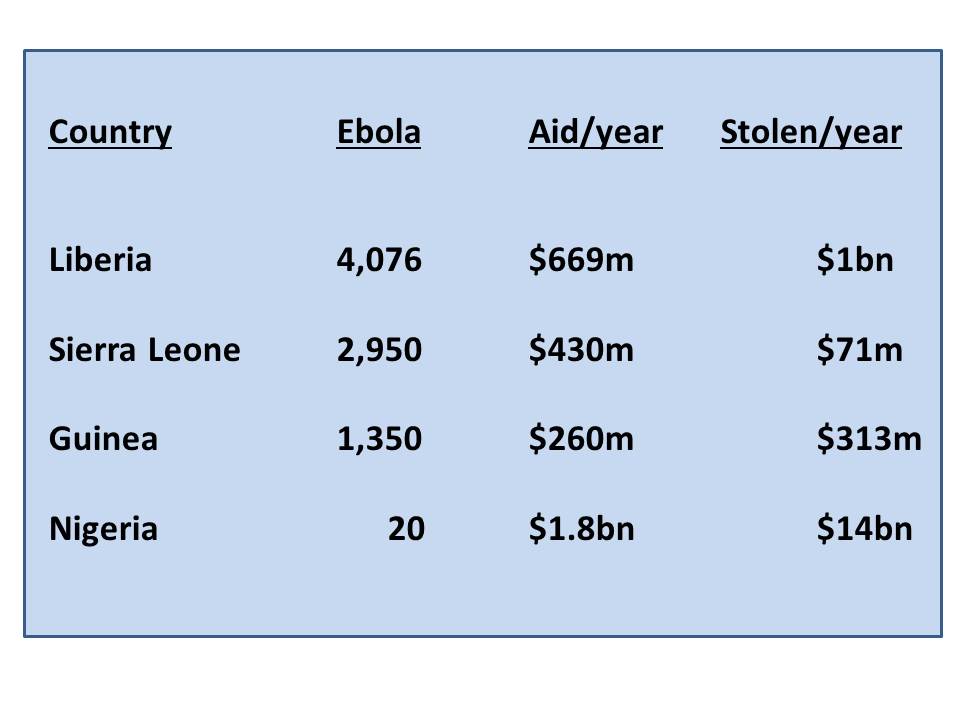This screenshot has width=960, height=720.
Task: Click the $1.8bn aid value
Action: click(x=582, y=528)
